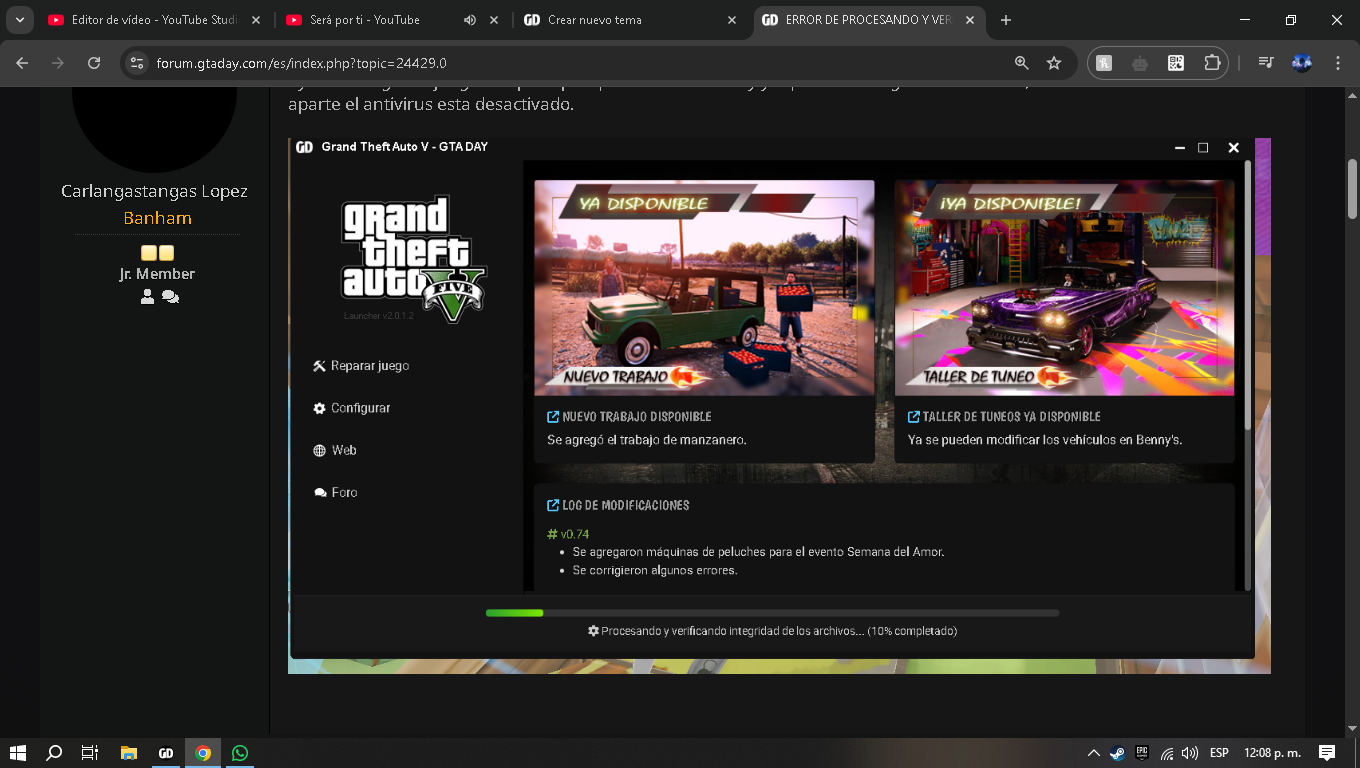Open GTA DAY launcher from taskbar

point(166,753)
